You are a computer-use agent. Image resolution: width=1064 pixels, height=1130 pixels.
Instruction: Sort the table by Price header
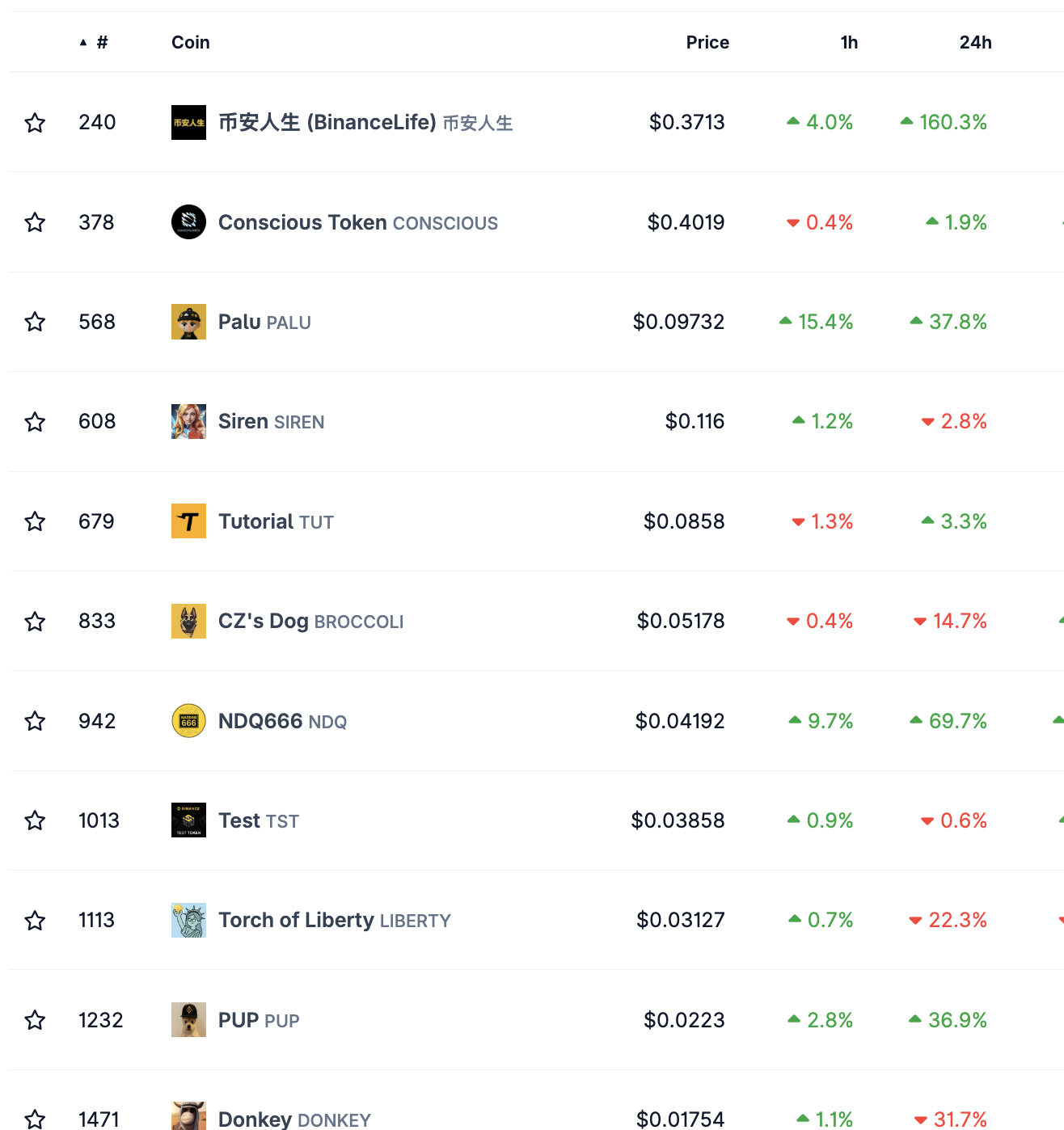tap(707, 42)
